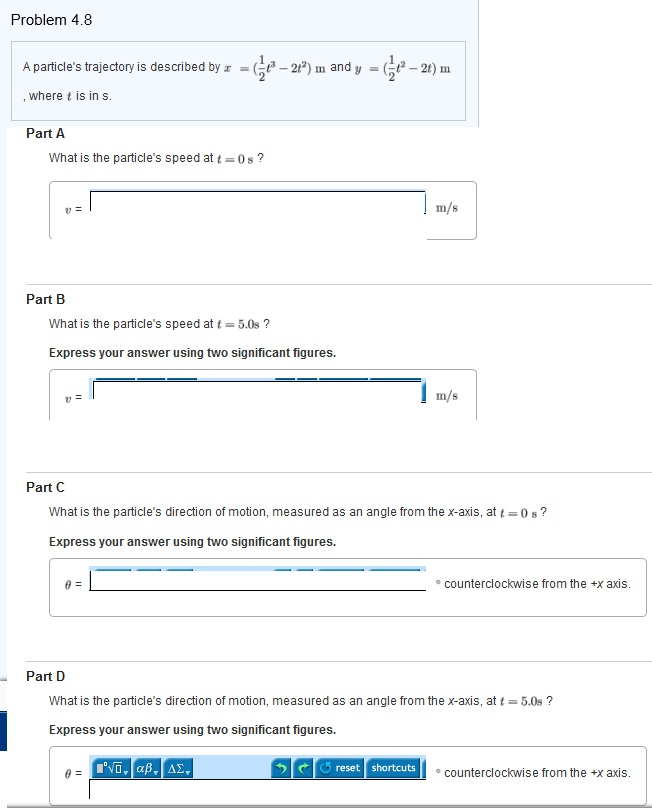The image size is (652, 808).
Task: Redo the answer edit
Action: [301, 767]
